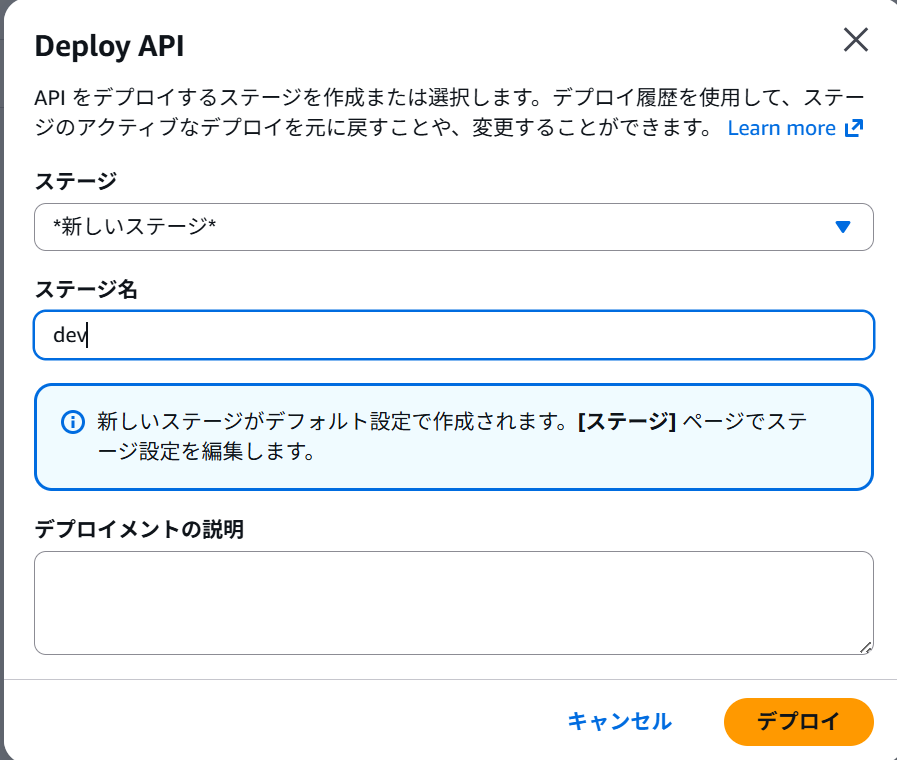Click キャンセル to abort deployment
This screenshot has height=778, width=897.
(x=619, y=721)
